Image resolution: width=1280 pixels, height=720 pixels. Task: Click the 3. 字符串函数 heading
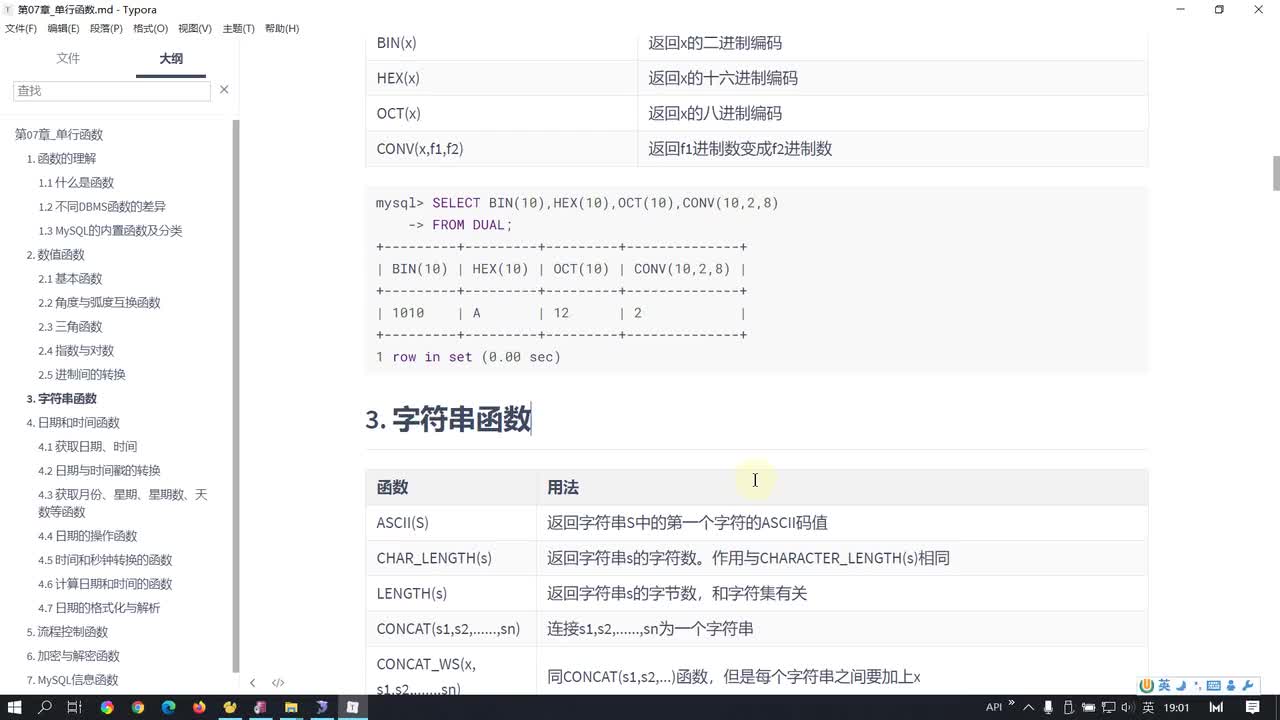pos(448,419)
